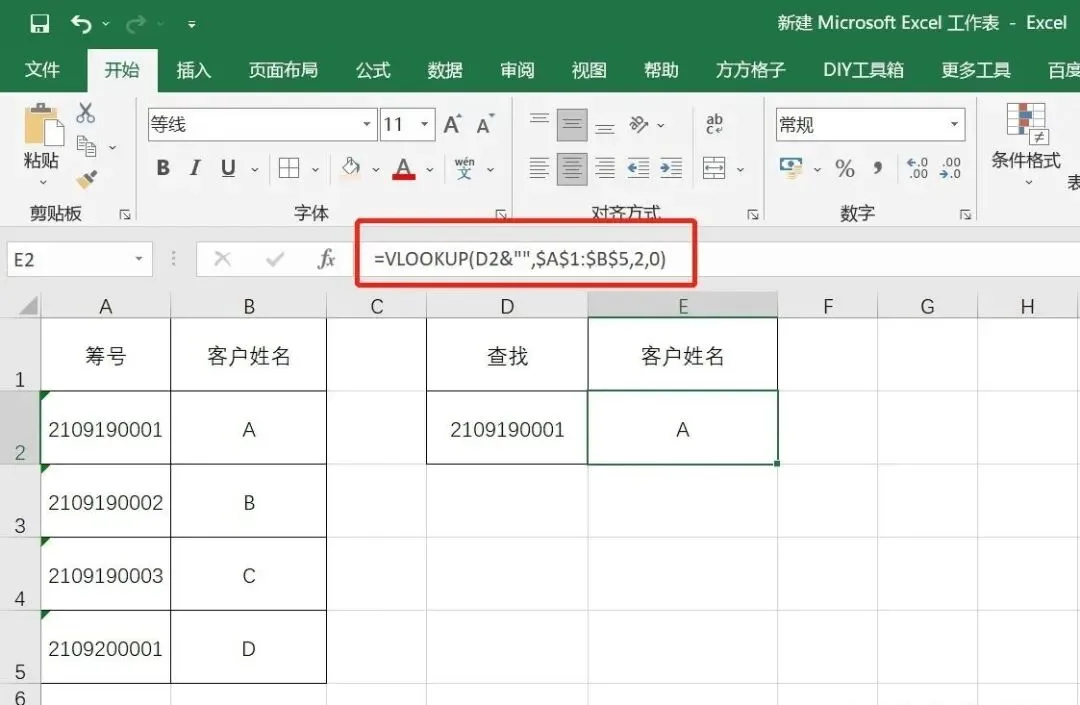The image size is (1080, 705).
Task: Switch to the 数据 ribbon tab
Action: coord(444,70)
